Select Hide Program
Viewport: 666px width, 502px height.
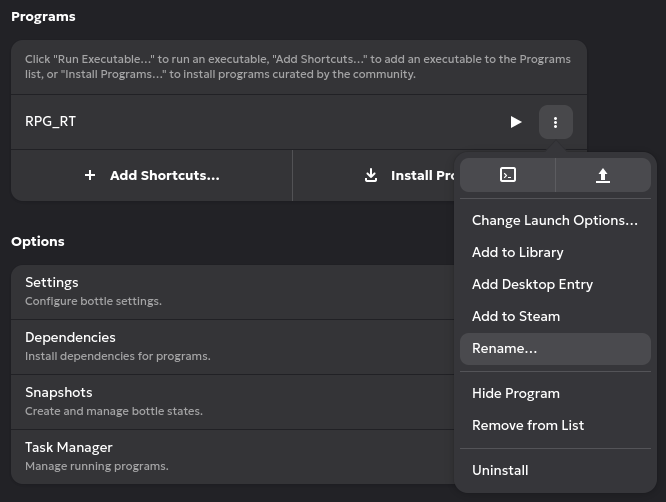pyautogui.click(x=515, y=393)
